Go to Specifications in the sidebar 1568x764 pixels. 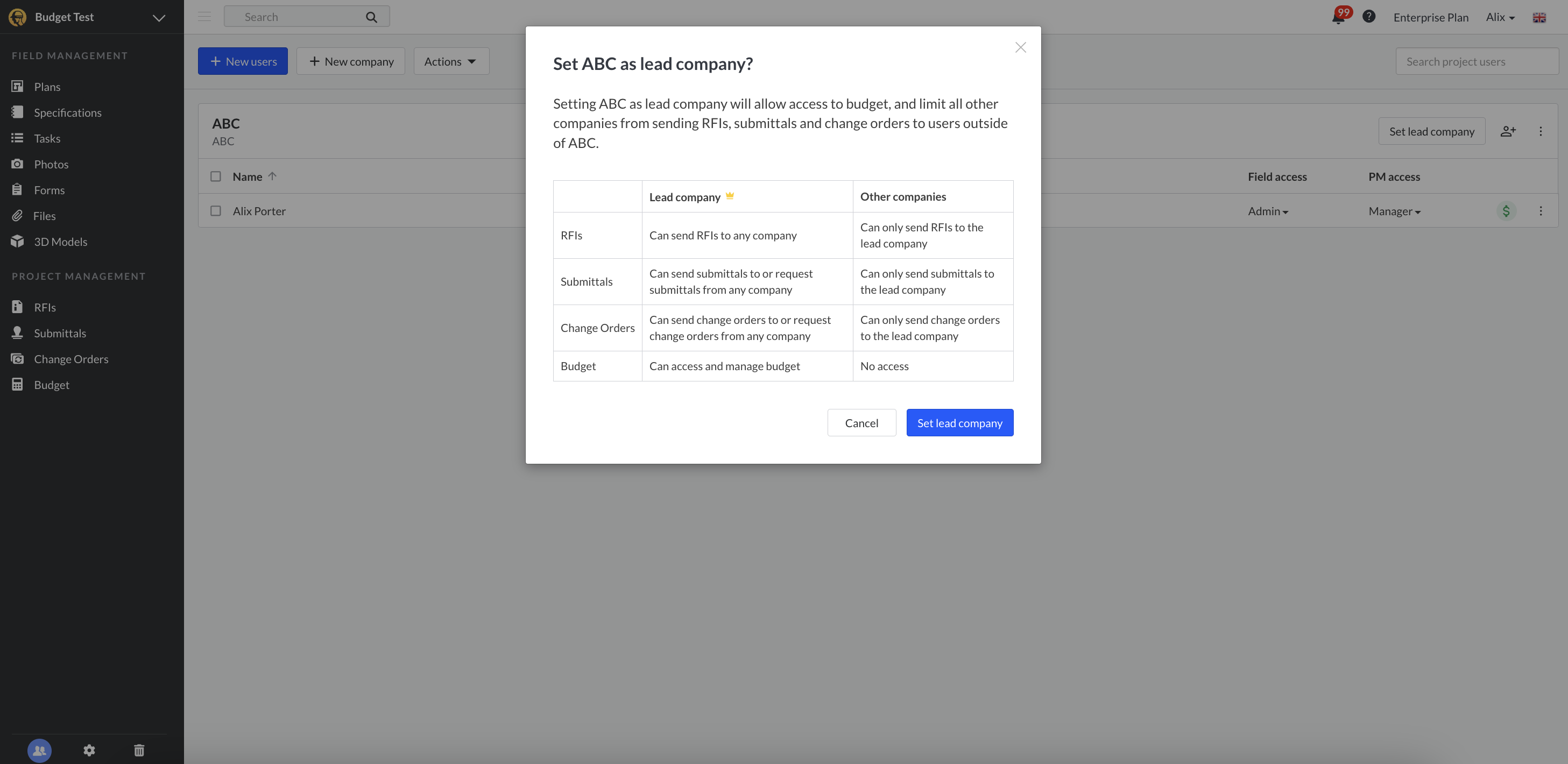[x=68, y=112]
